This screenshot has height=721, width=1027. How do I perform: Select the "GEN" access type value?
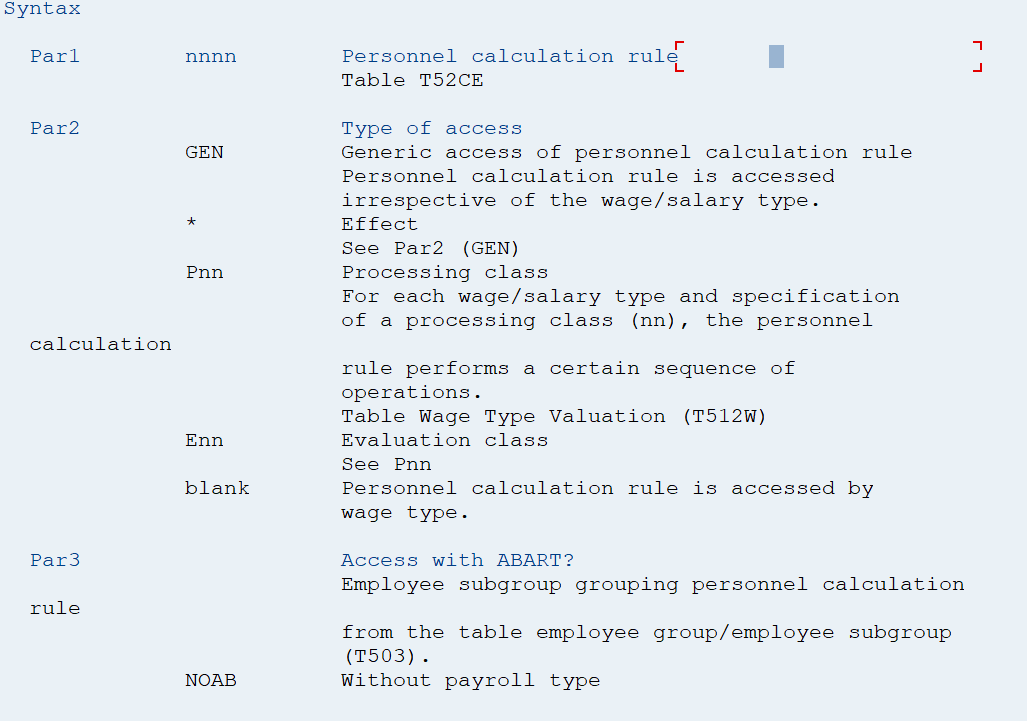click(205, 152)
